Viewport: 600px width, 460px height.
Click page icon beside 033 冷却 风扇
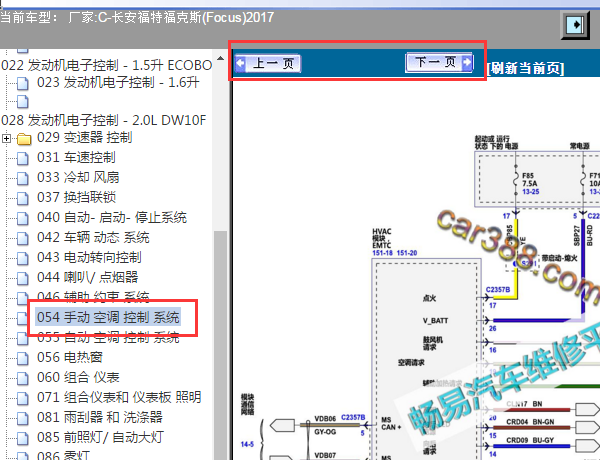pyautogui.click(x=23, y=178)
